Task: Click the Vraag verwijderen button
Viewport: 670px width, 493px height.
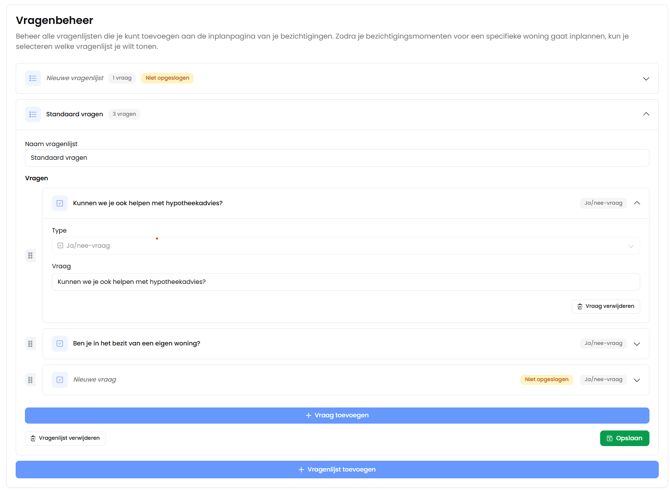Action: coord(606,306)
